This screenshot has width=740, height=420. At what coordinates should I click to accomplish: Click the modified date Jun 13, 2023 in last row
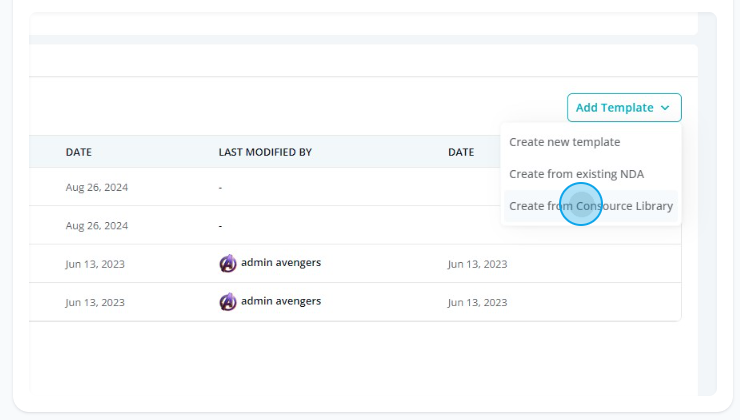[x=478, y=302]
